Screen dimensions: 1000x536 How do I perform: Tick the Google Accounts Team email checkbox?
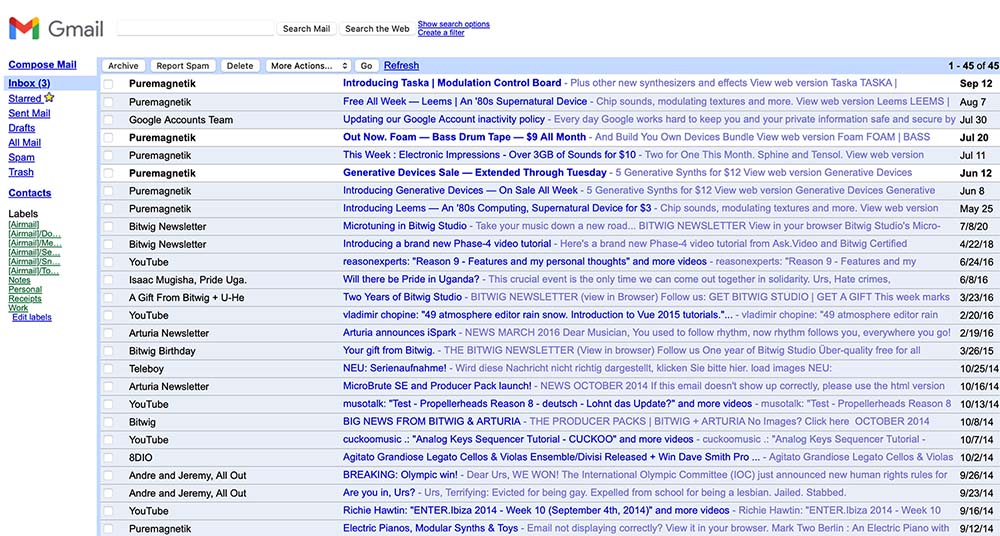click(x=108, y=119)
